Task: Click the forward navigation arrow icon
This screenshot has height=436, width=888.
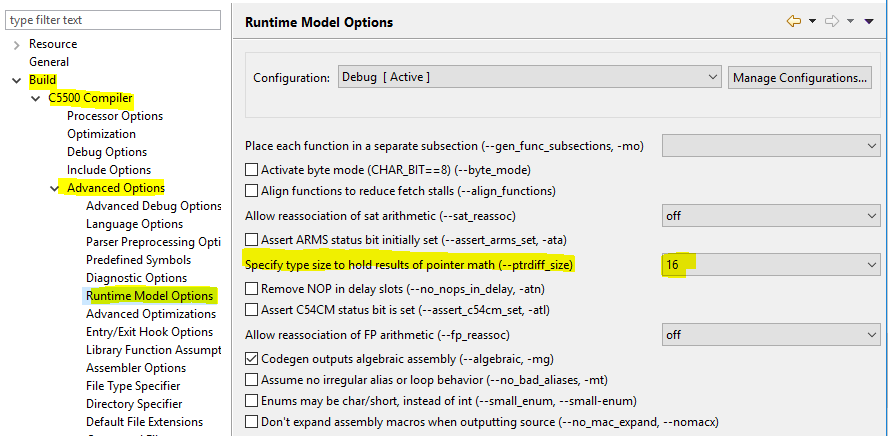Action: point(830,21)
